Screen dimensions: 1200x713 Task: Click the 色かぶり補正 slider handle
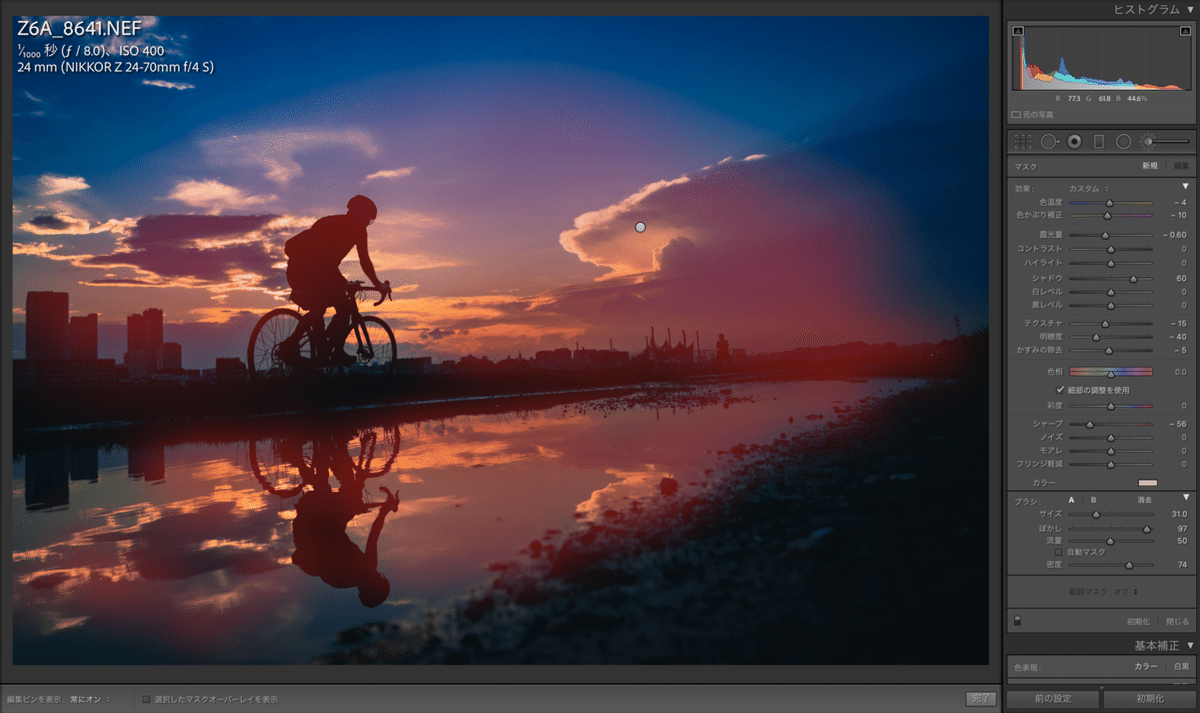1107,215
